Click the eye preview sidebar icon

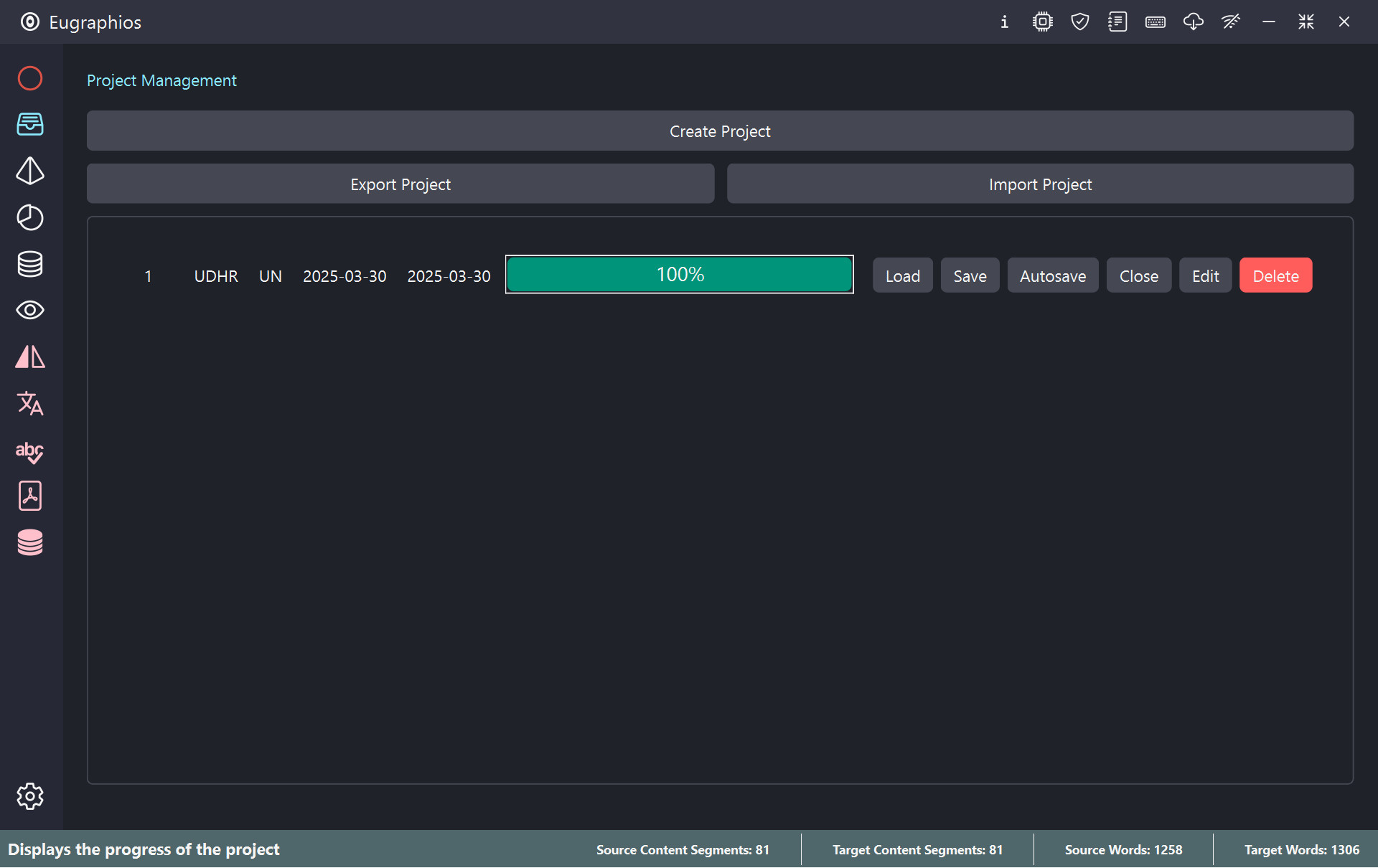pyautogui.click(x=30, y=310)
